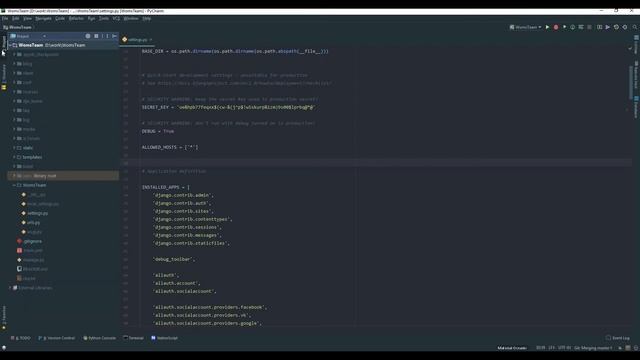Open settings gear icon in top toolbar
The width and height of the screenshot is (640, 360).
[x=625, y=27]
